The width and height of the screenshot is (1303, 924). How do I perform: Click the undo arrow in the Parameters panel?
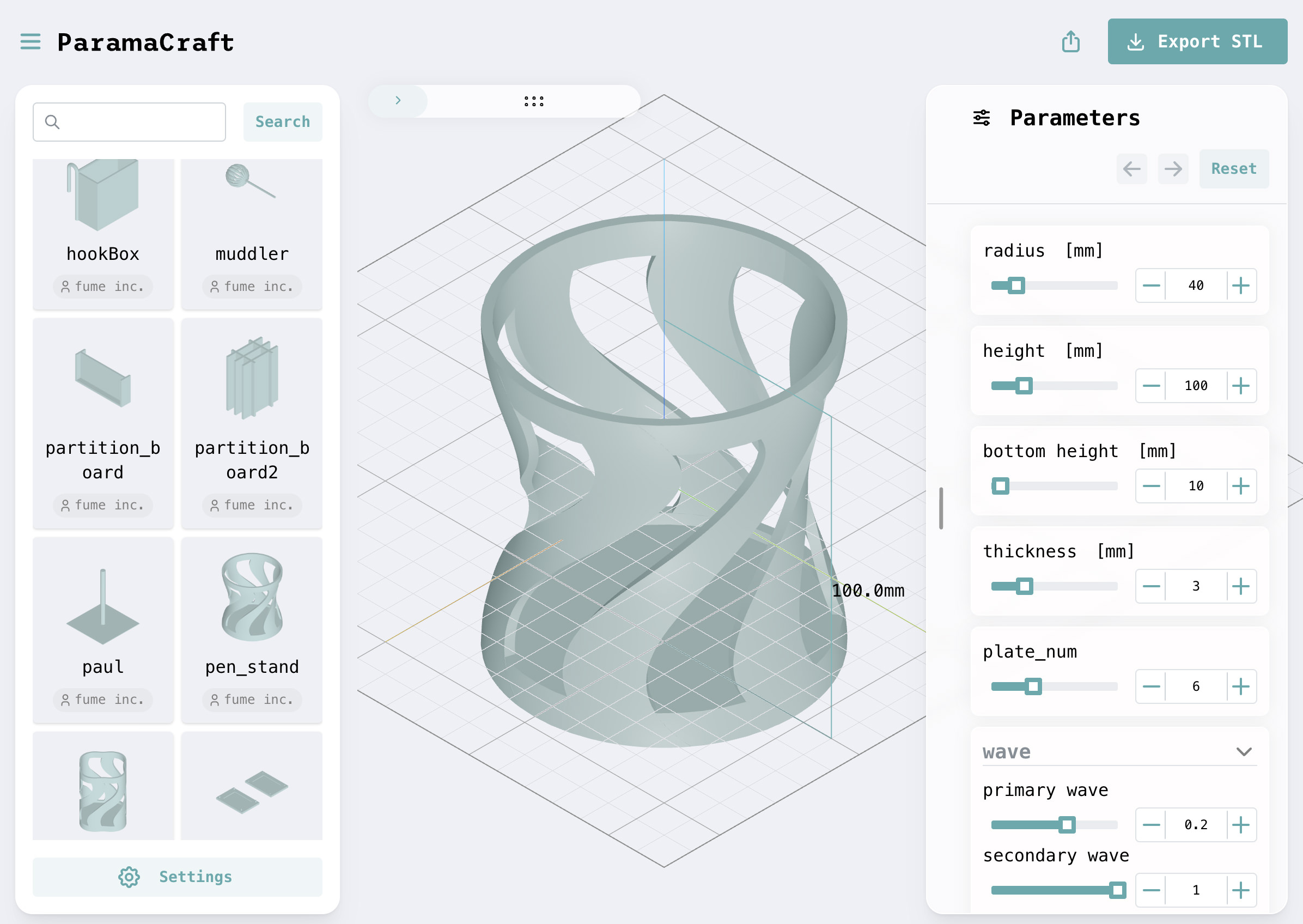[x=1132, y=168]
